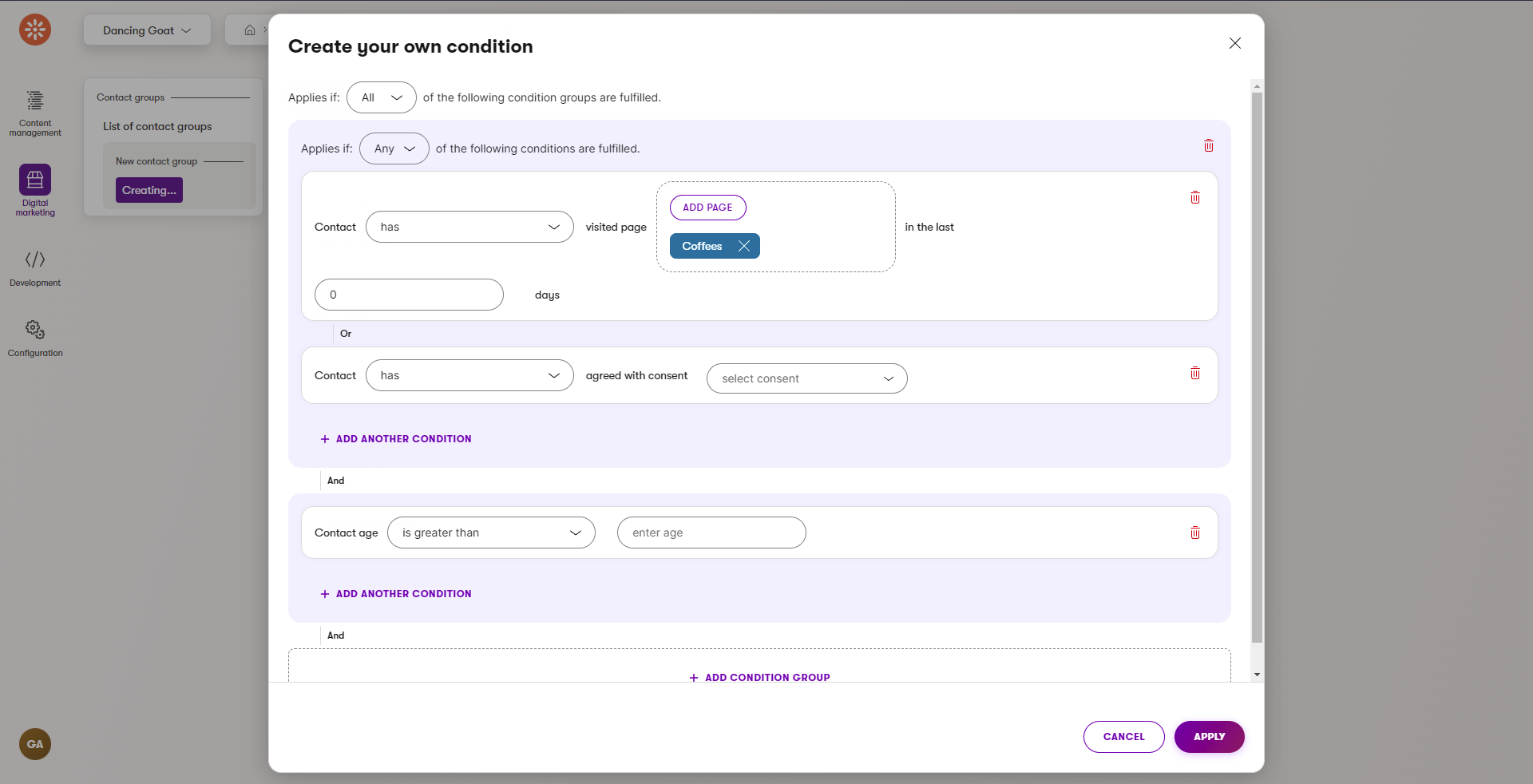The width and height of the screenshot is (1533, 784).
Task: Open Development section in the sidebar
Action: coord(35,268)
